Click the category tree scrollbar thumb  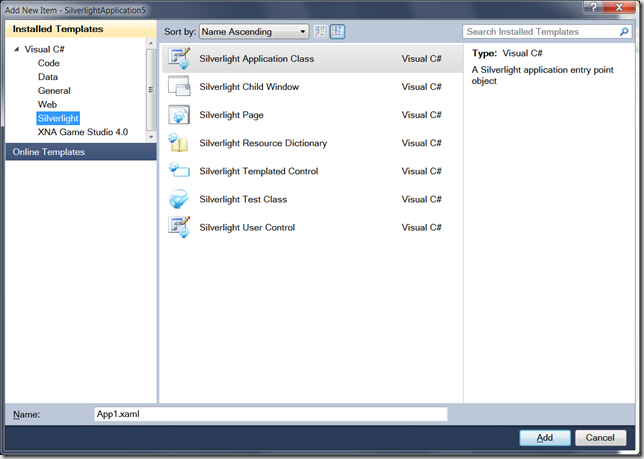(151, 90)
